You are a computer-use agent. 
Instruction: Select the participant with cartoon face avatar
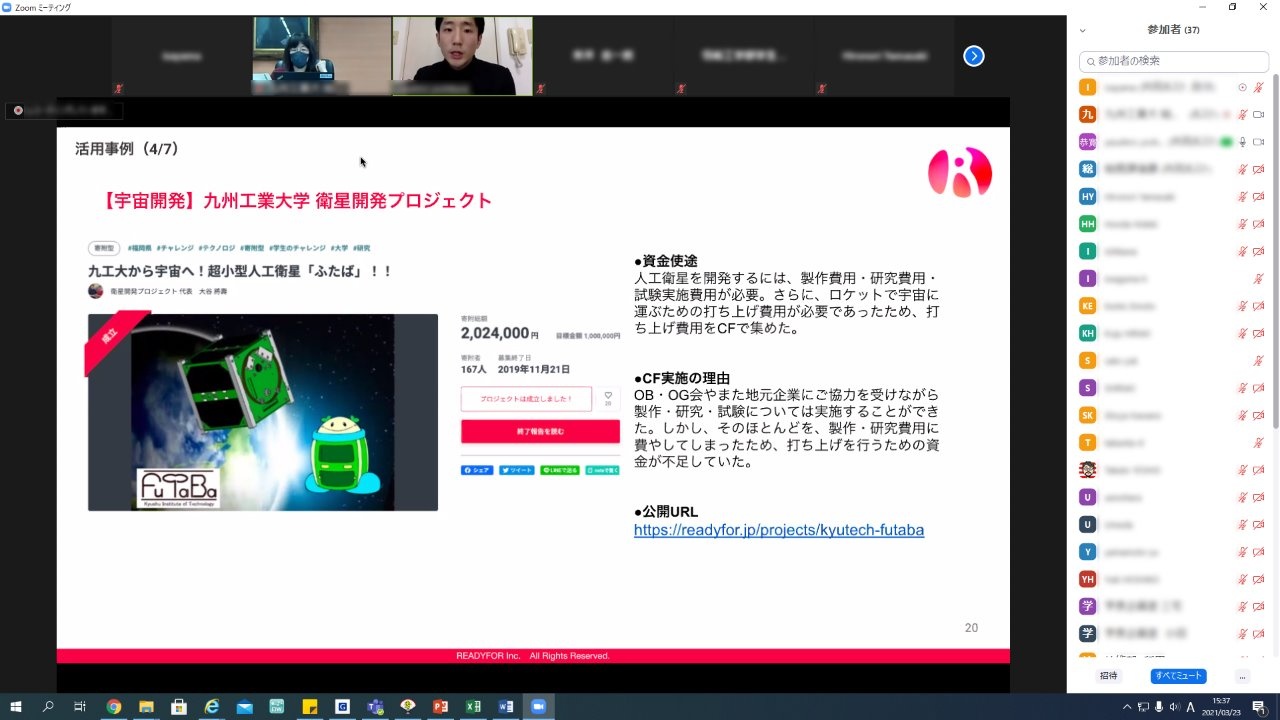coord(1088,470)
